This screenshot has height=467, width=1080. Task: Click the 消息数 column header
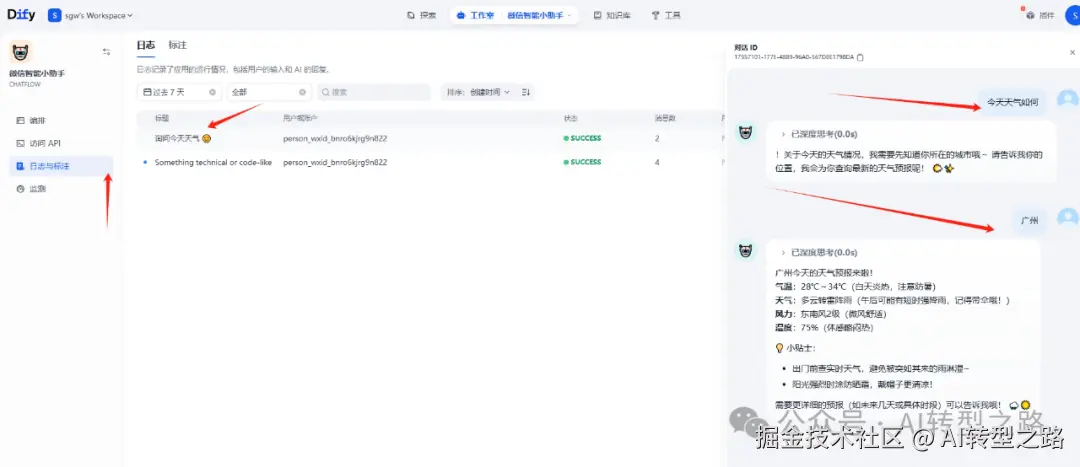click(x=664, y=118)
